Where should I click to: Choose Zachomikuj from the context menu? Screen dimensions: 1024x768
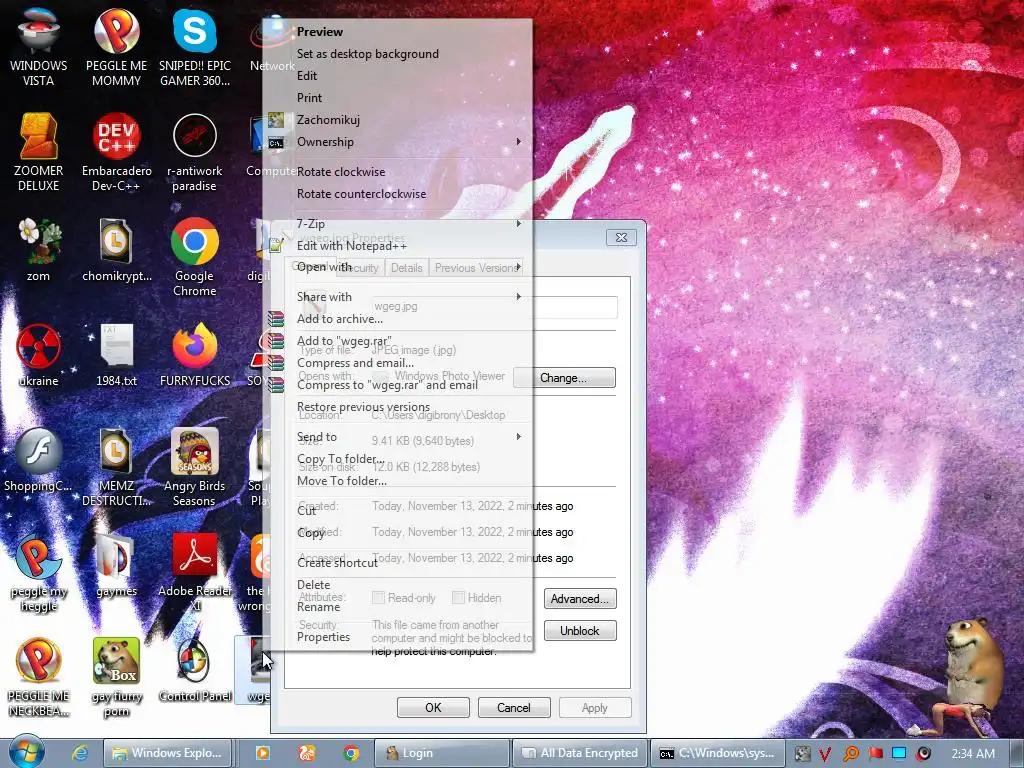pos(398,120)
